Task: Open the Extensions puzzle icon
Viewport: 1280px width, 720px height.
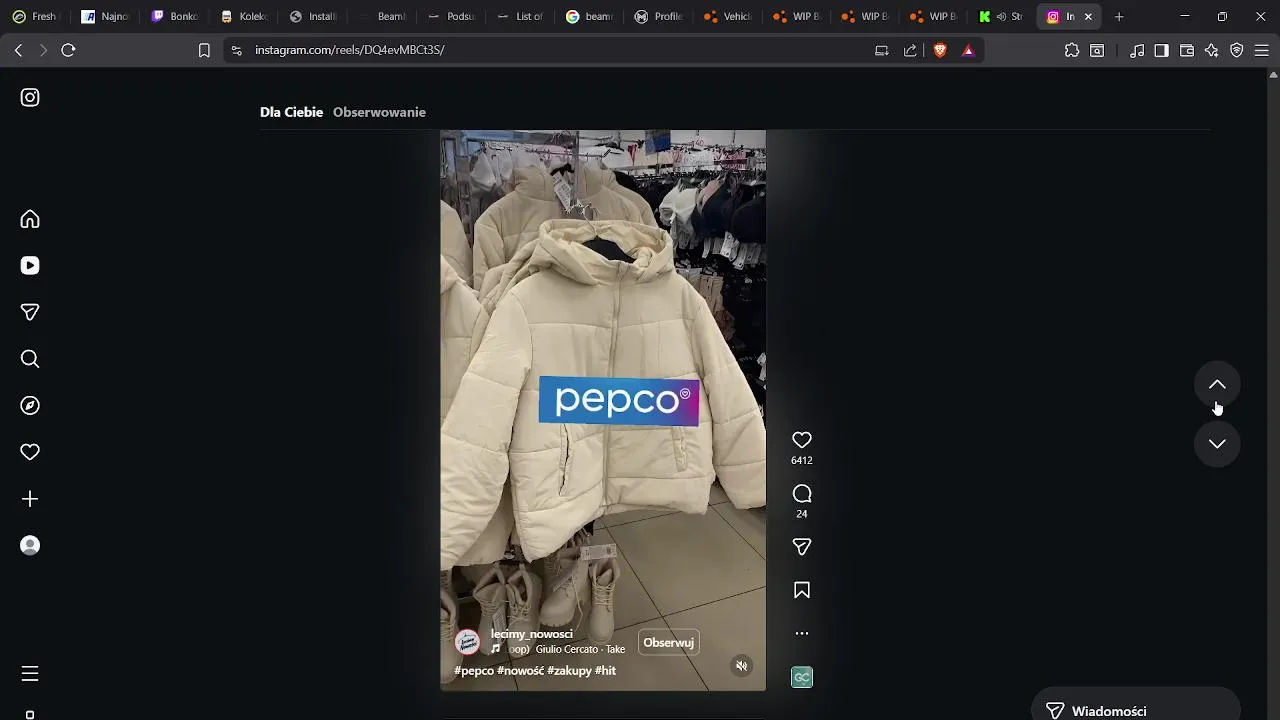Action: (1072, 50)
